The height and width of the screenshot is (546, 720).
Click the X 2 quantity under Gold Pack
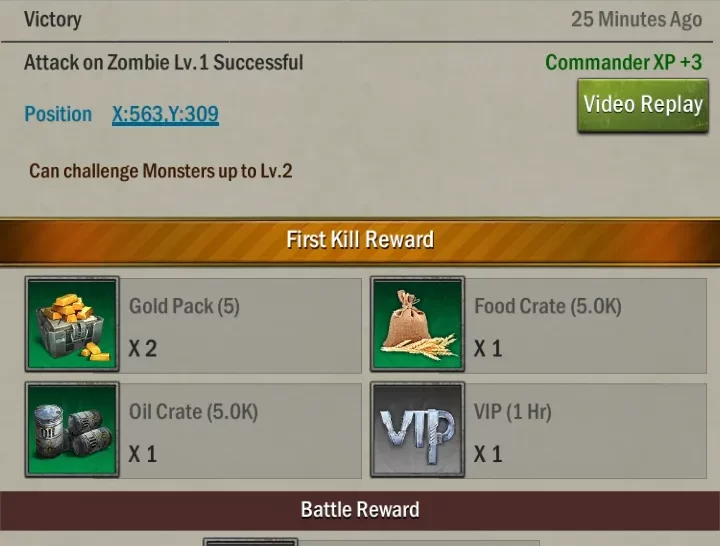[143, 349]
